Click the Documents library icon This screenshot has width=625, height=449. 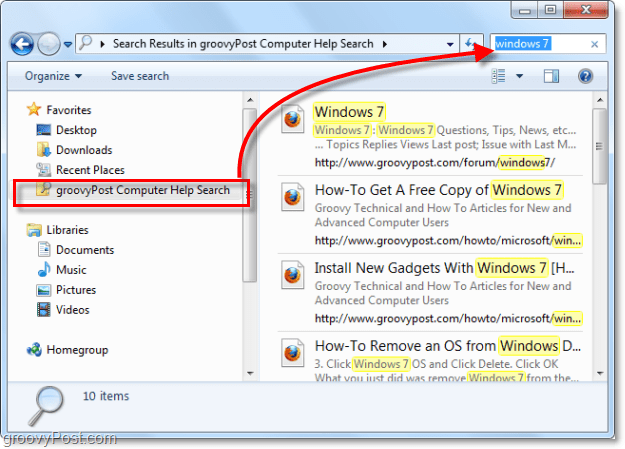pyautogui.click(x=44, y=249)
